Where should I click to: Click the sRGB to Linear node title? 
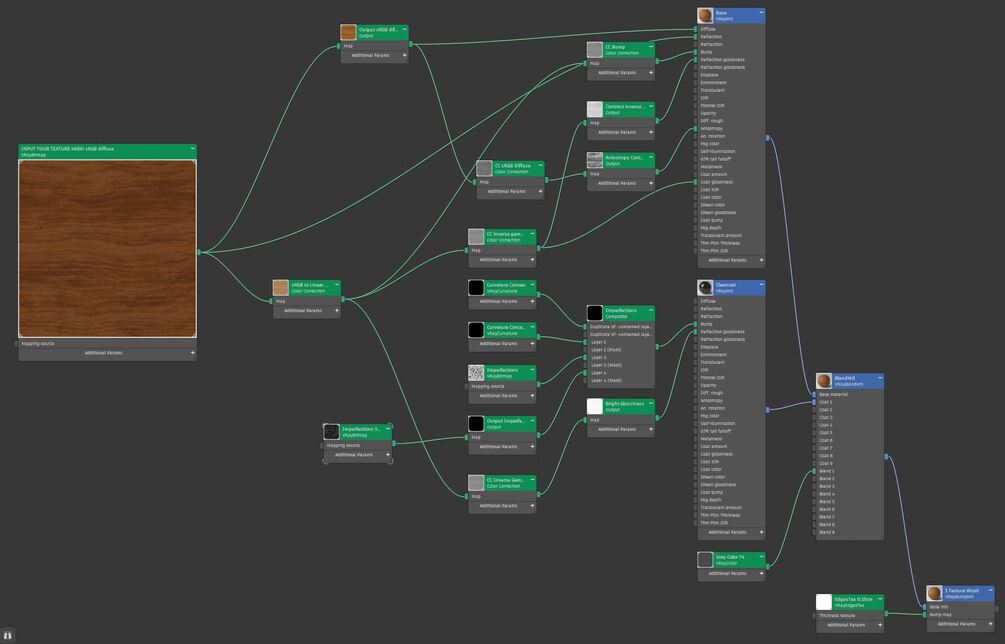[x=310, y=285]
